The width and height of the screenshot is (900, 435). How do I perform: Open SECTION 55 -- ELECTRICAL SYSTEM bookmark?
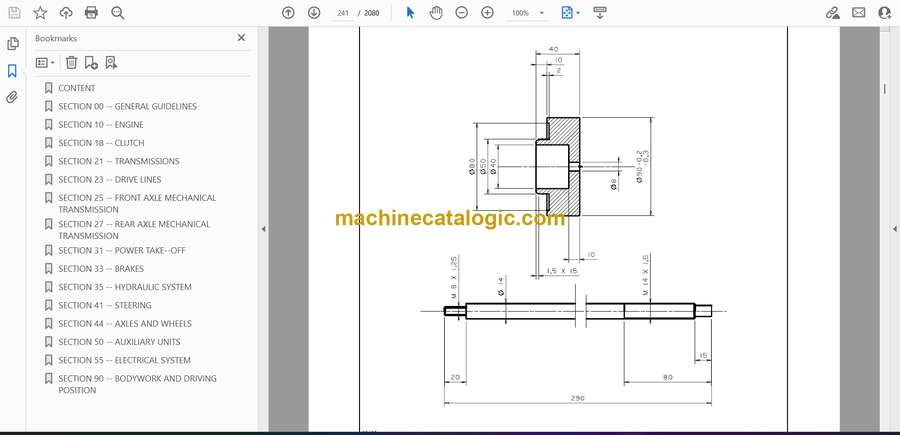125,360
